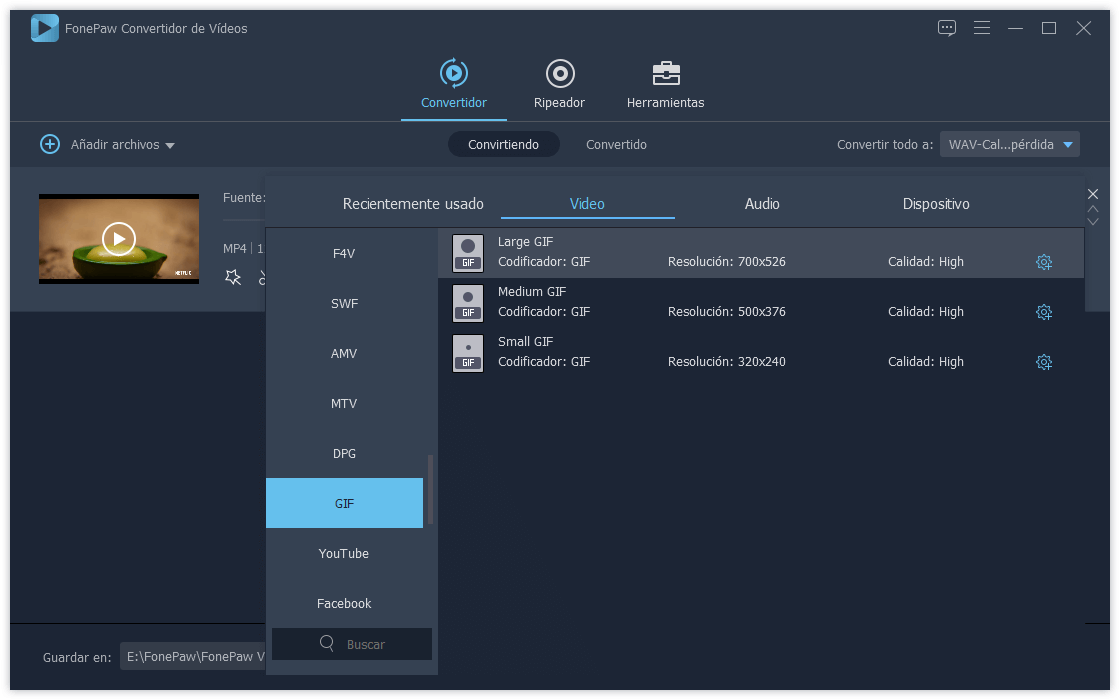Maximize the FonePaw window
The width and height of the screenshot is (1120, 700).
coord(1049,28)
